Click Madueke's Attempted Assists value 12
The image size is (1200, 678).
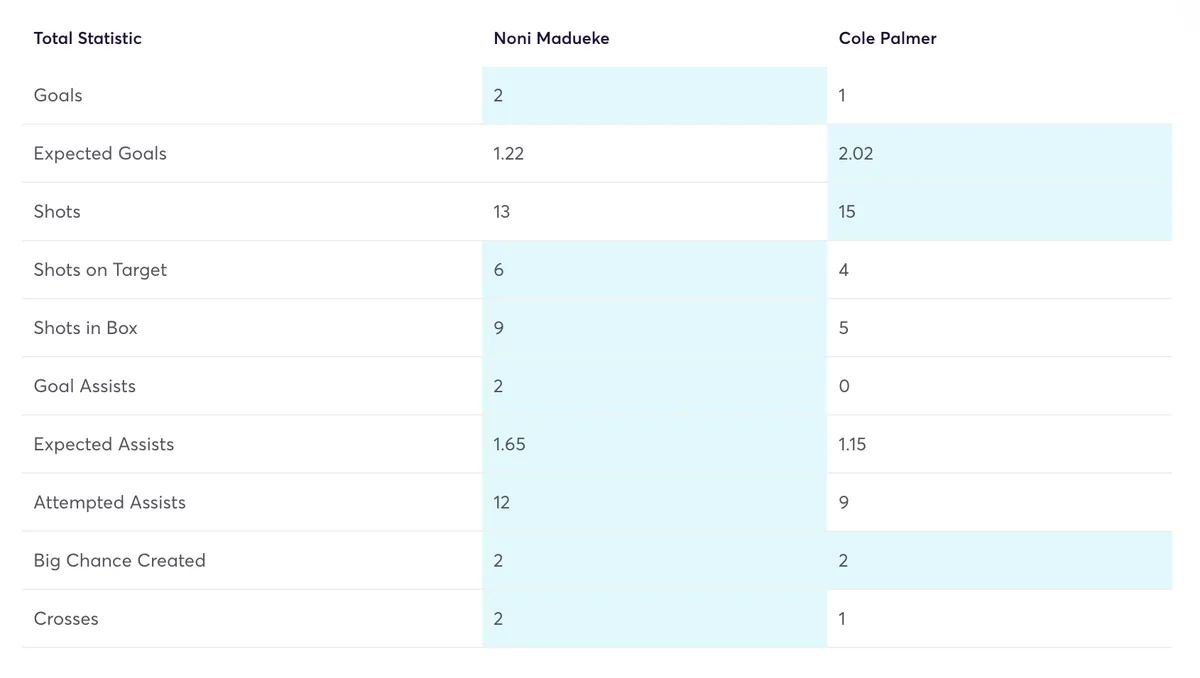pyautogui.click(x=502, y=502)
